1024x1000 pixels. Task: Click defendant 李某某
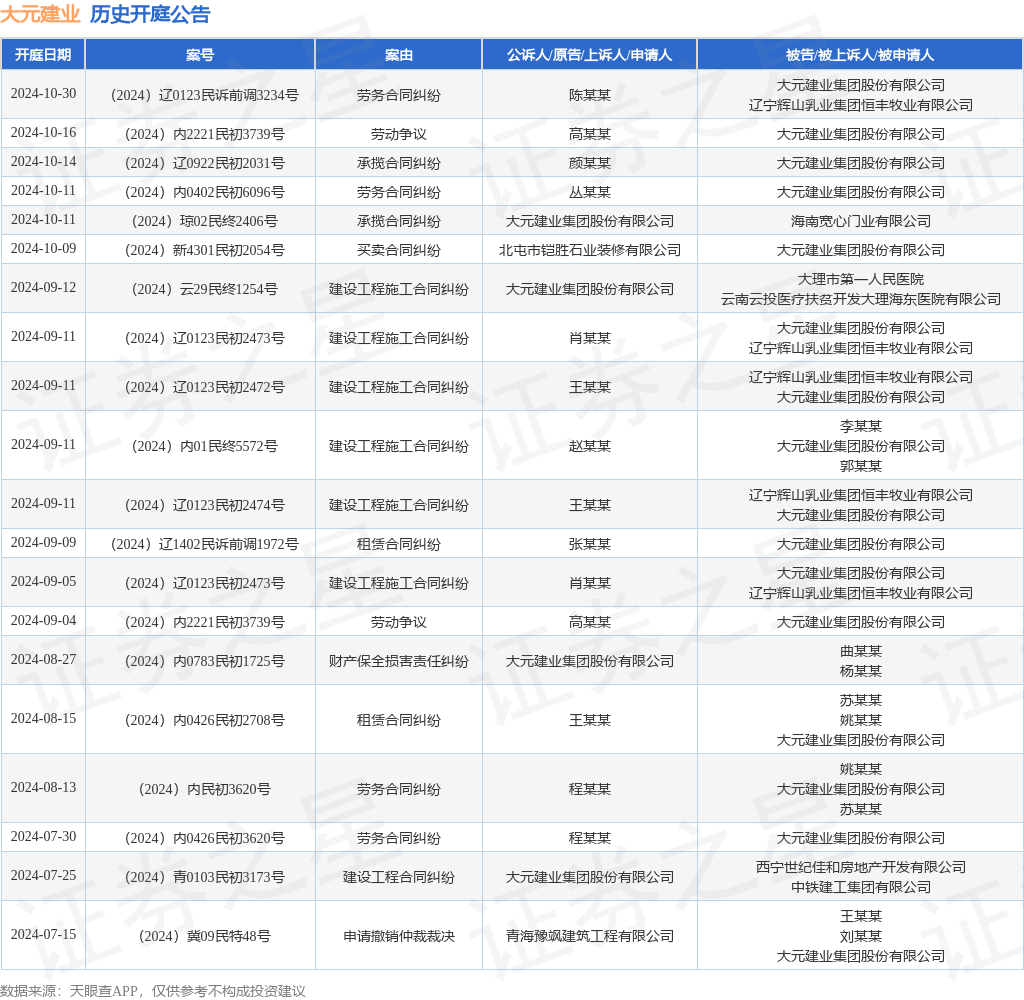[861, 427]
